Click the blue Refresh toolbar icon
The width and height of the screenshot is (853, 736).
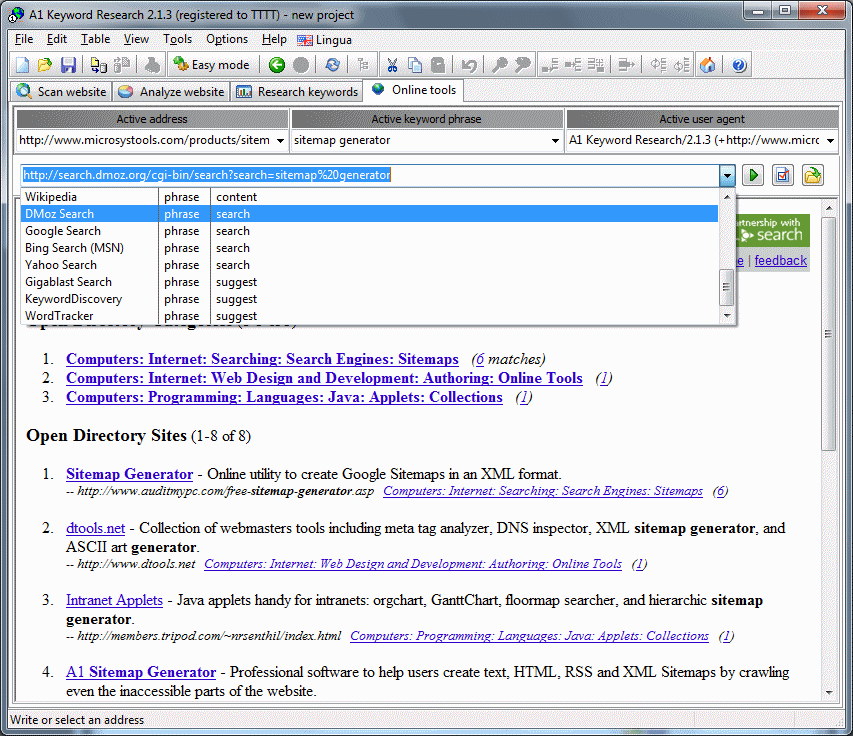pos(333,65)
